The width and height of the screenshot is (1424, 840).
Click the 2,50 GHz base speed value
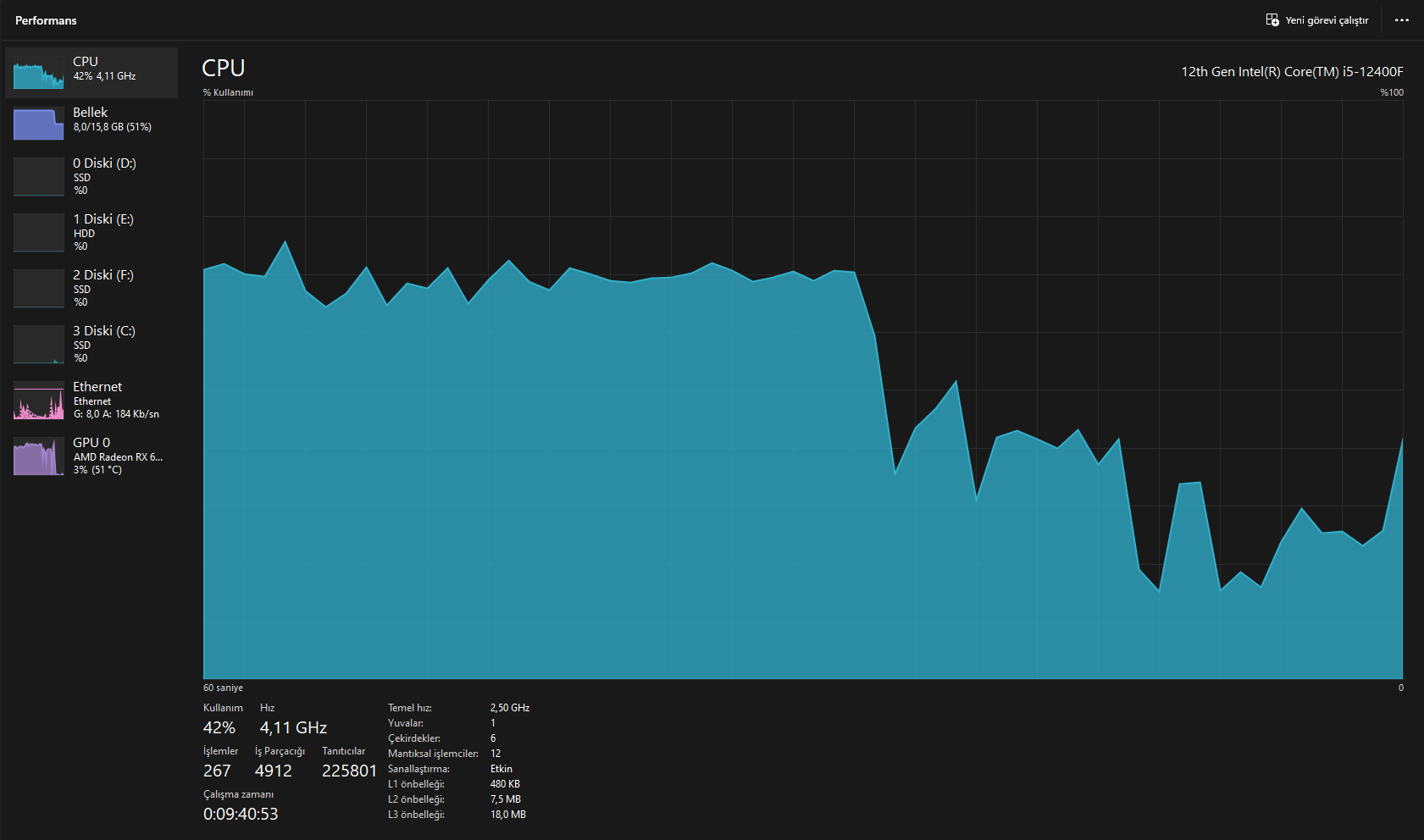point(510,708)
